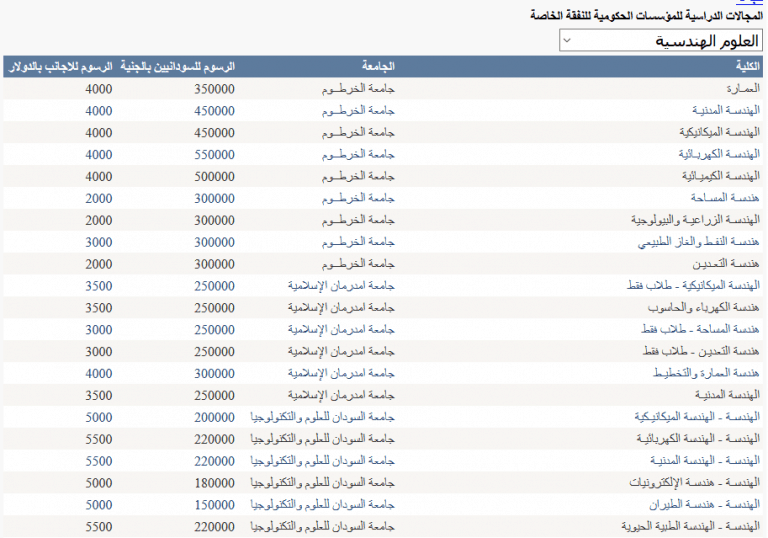
Task: Select the الهندسة - هندسة الطيران cell
Action: click(704, 505)
